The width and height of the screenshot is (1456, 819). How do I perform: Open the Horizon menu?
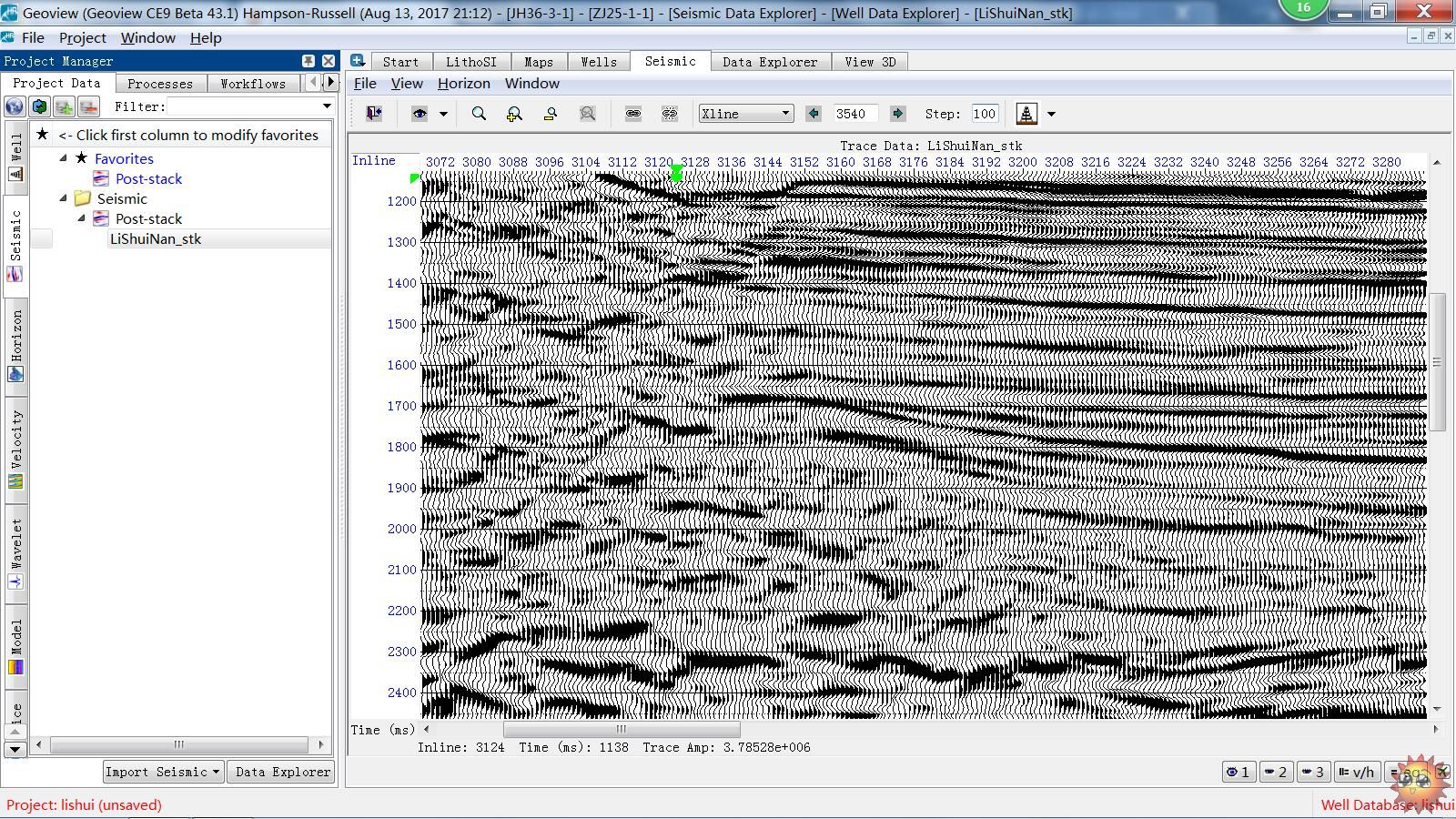tap(464, 83)
